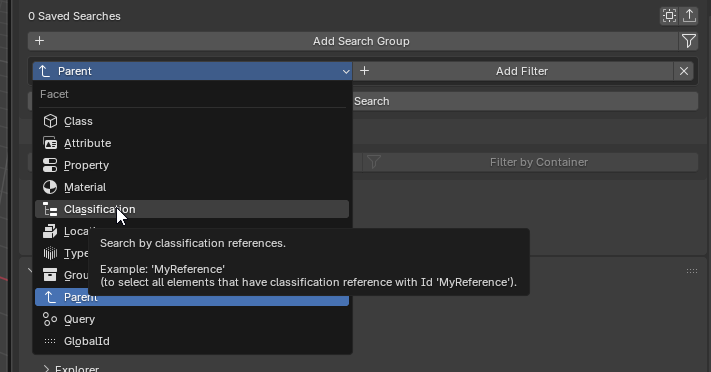Screen dimensions: 711x372
Task: Click the Classification tree icon
Action: [50, 209]
